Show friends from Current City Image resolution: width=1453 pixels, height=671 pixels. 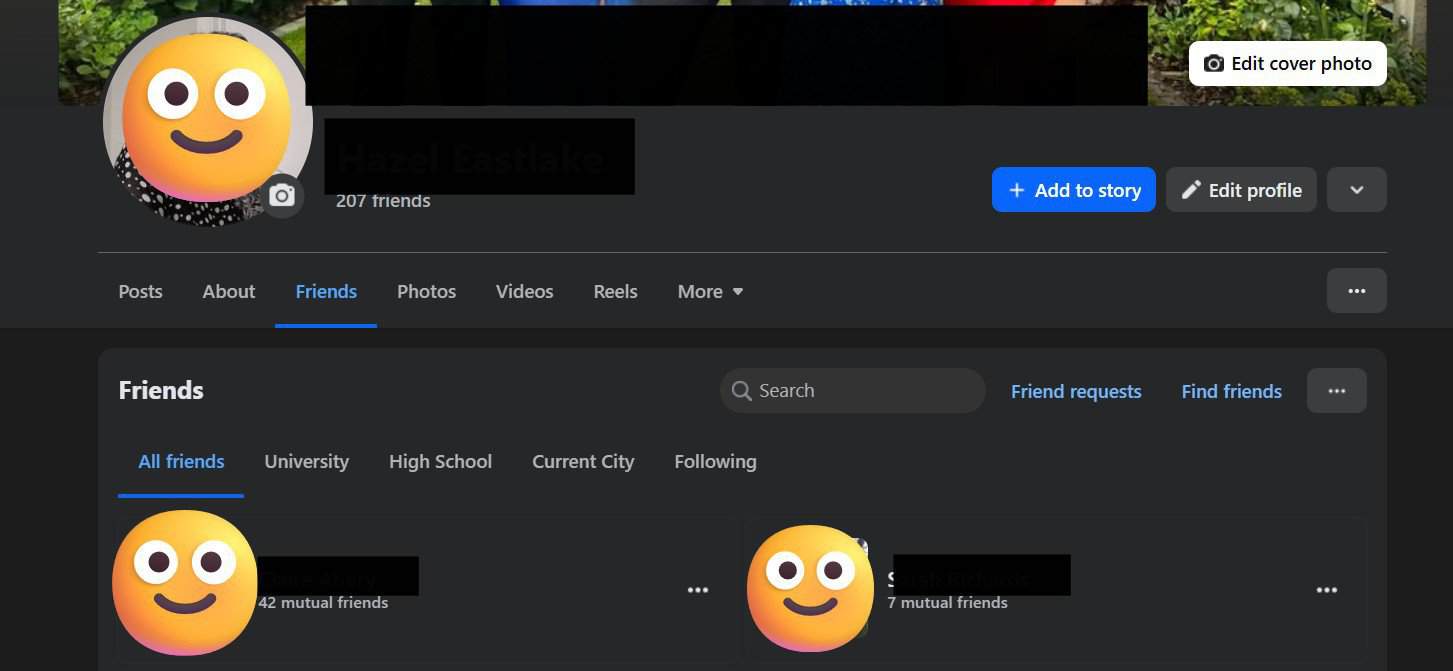point(583,462)
